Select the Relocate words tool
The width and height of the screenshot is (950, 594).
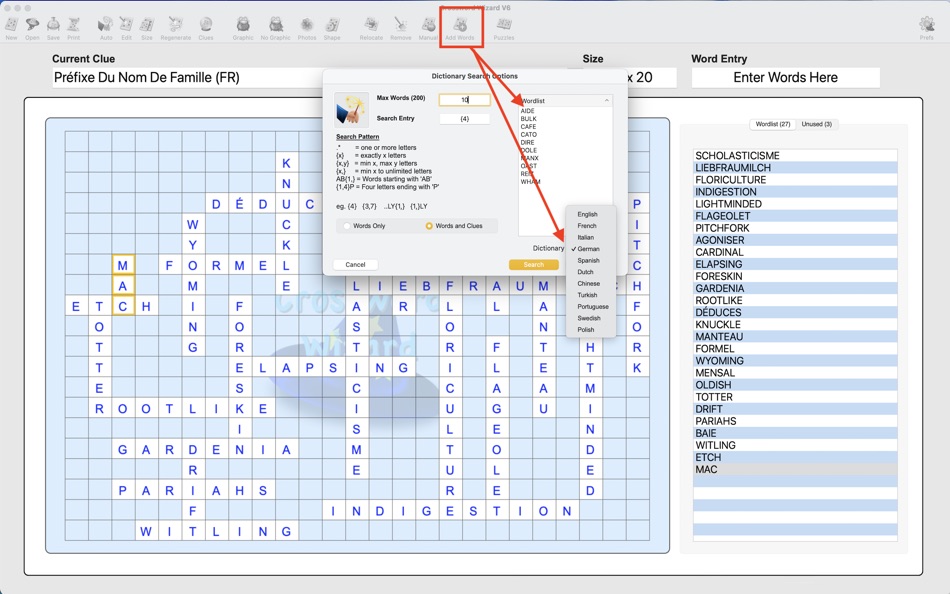[372, 25]
